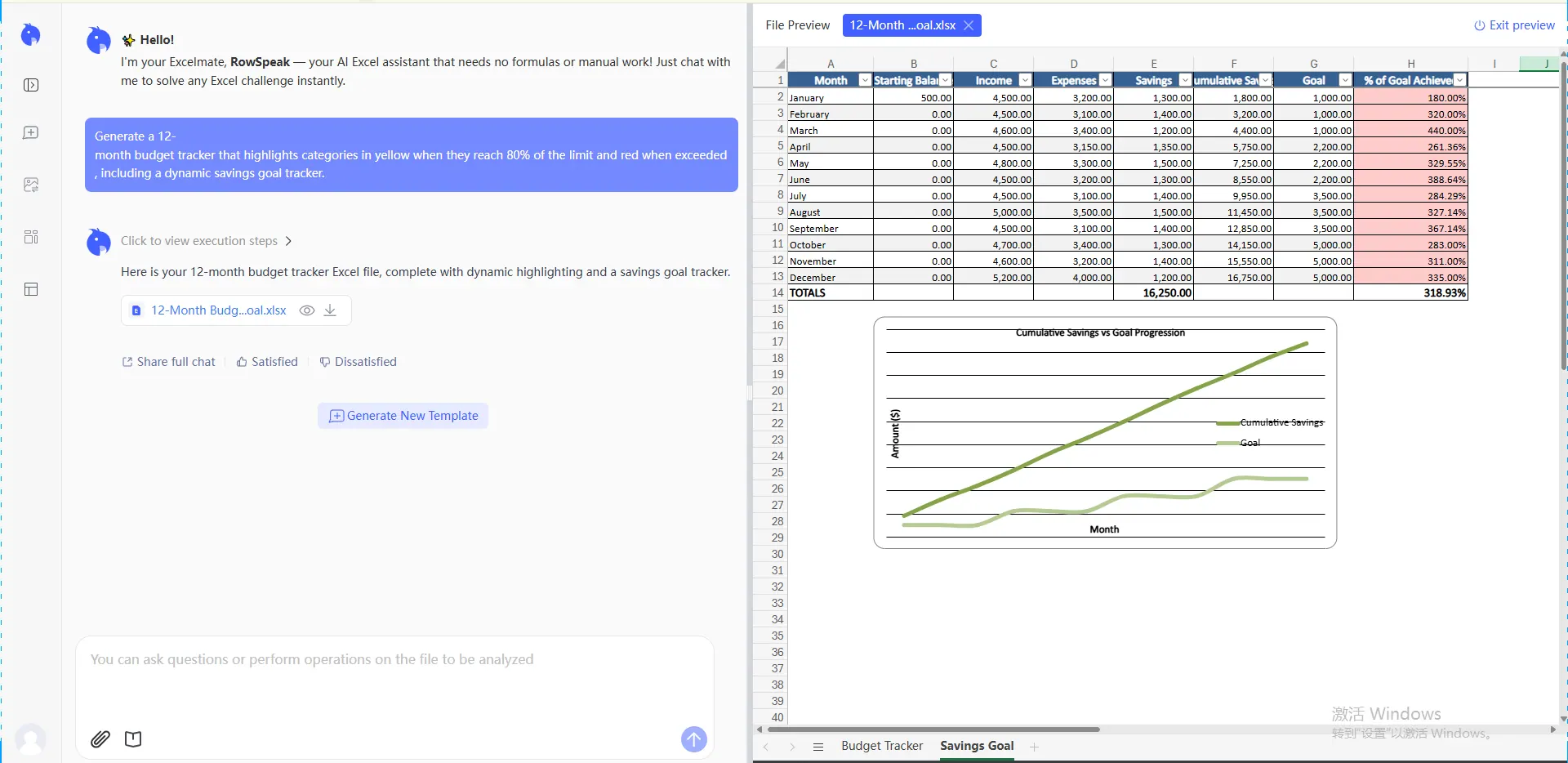The width and height of the screenshot is (1568, 763).
Task: Start a new chat conversation
Action: (31, 132)
